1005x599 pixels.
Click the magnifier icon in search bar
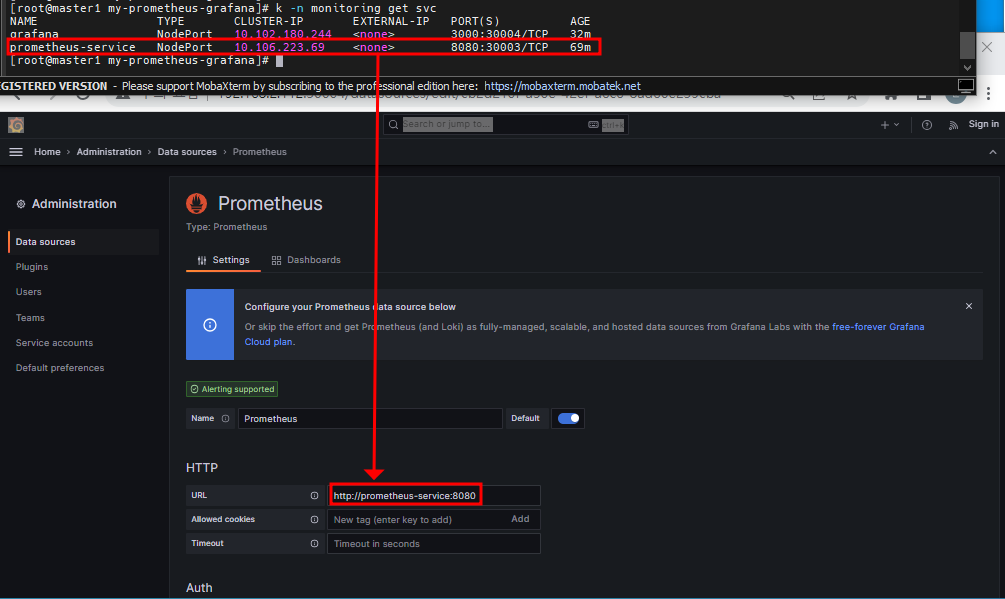point(394,124)
